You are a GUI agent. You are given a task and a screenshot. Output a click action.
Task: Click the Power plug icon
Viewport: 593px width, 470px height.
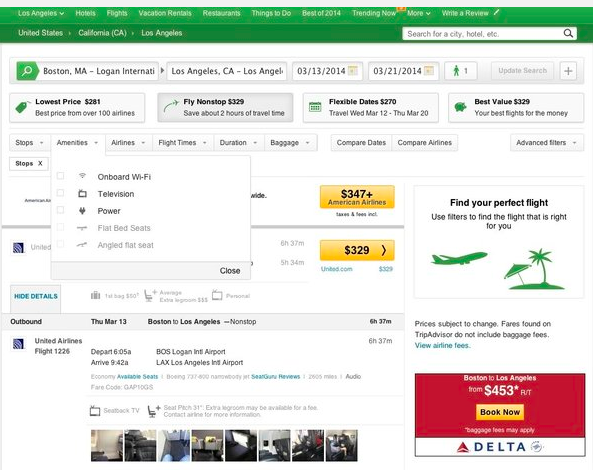click(x=82, y=211)
